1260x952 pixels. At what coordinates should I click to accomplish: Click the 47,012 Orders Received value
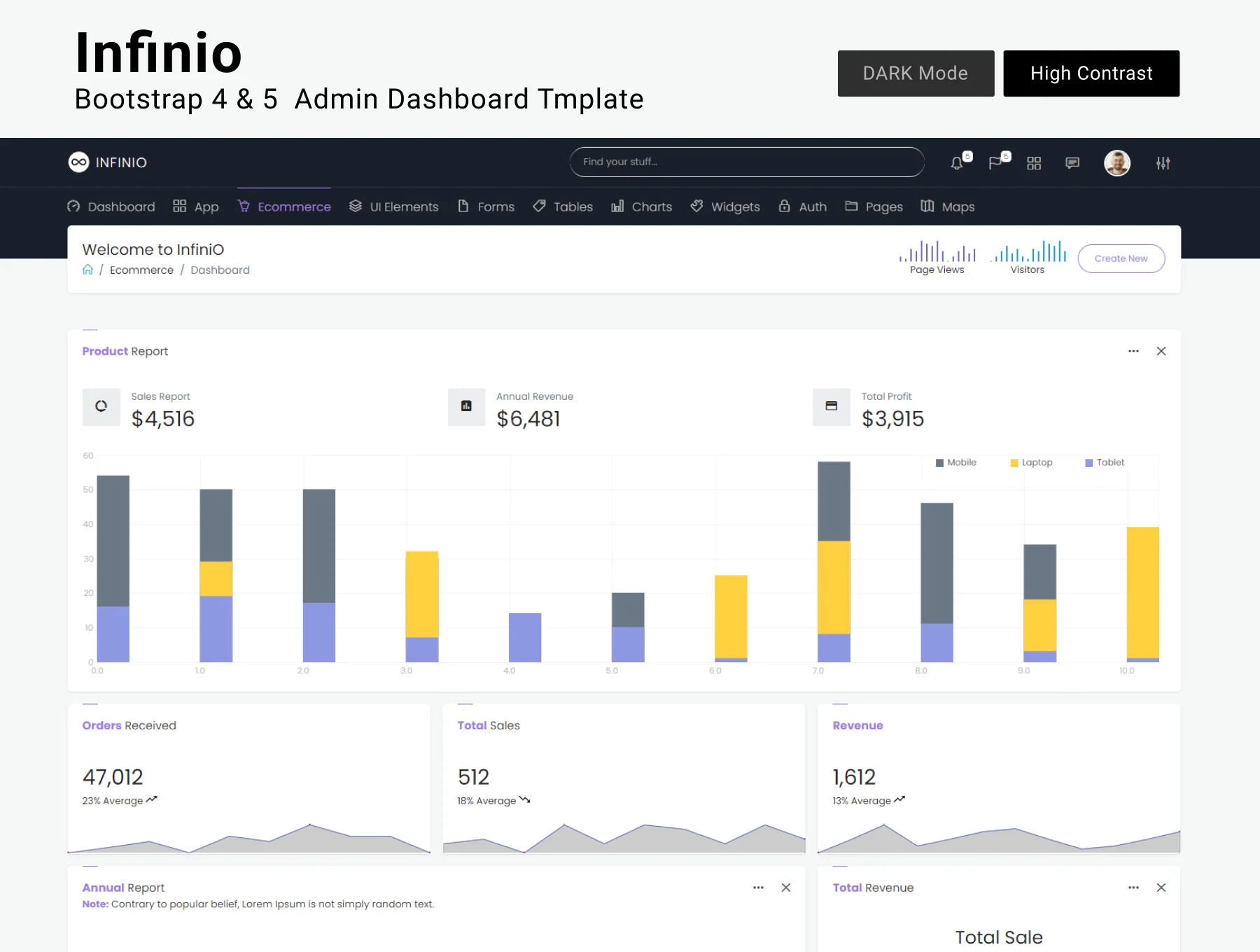(113, 777)
